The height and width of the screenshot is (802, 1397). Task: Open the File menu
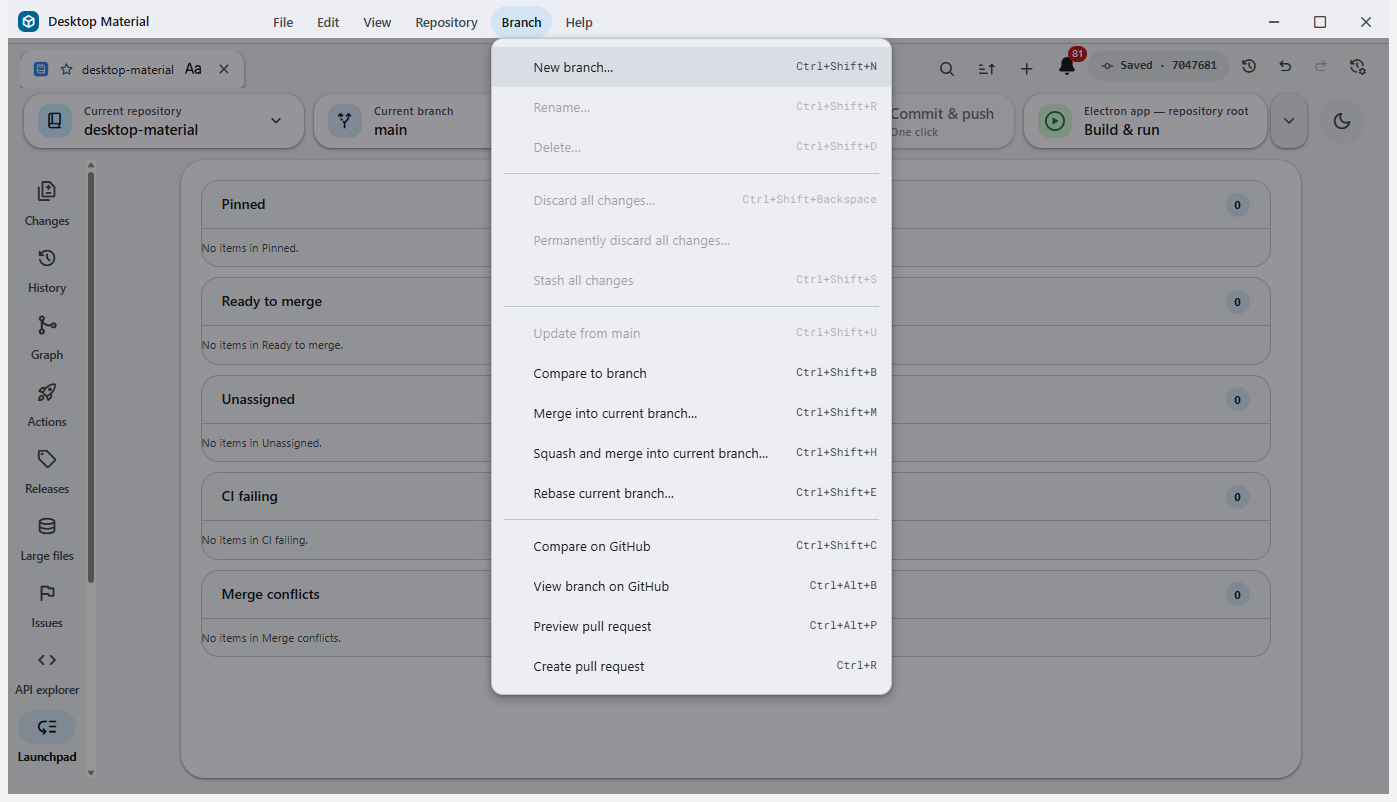point(283,22)
